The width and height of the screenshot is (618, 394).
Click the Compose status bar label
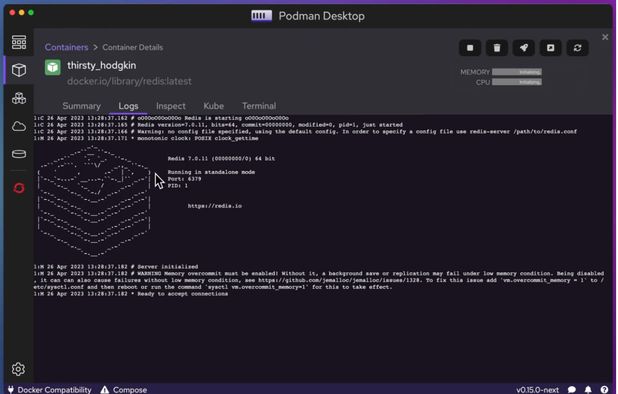(x=130, y=390)
